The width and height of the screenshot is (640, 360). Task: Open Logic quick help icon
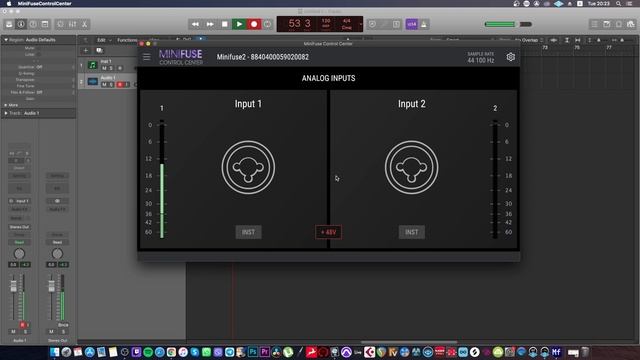[33, 24]
